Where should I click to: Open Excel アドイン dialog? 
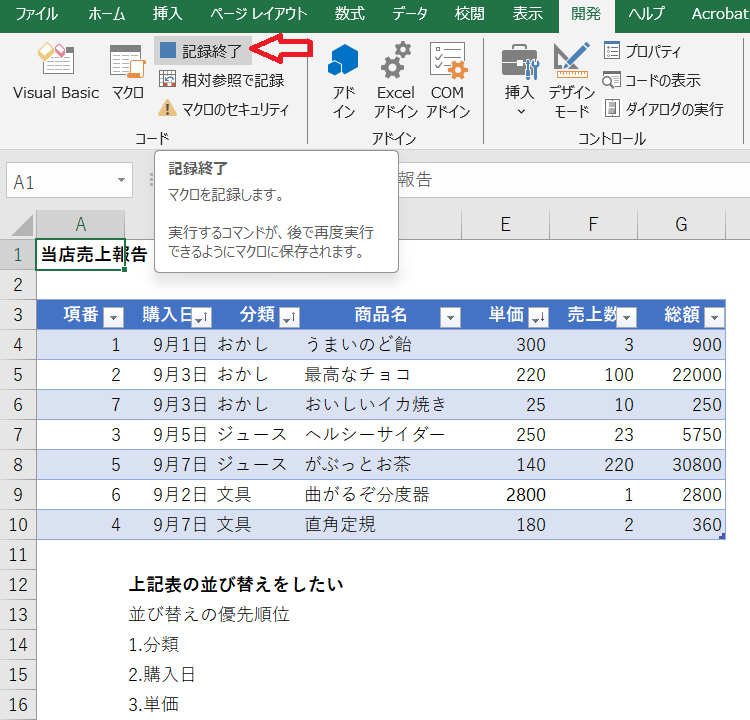pos(396,80)
